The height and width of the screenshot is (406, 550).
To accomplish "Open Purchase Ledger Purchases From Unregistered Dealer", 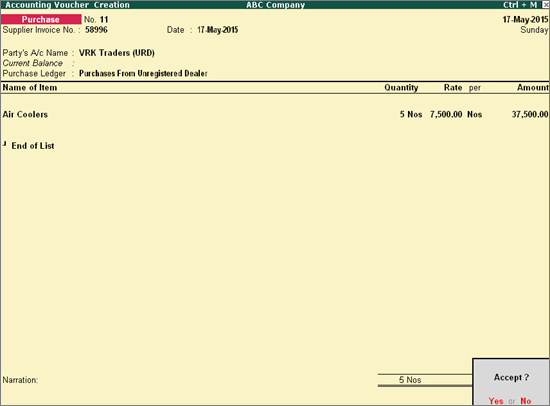I will 143,73.
